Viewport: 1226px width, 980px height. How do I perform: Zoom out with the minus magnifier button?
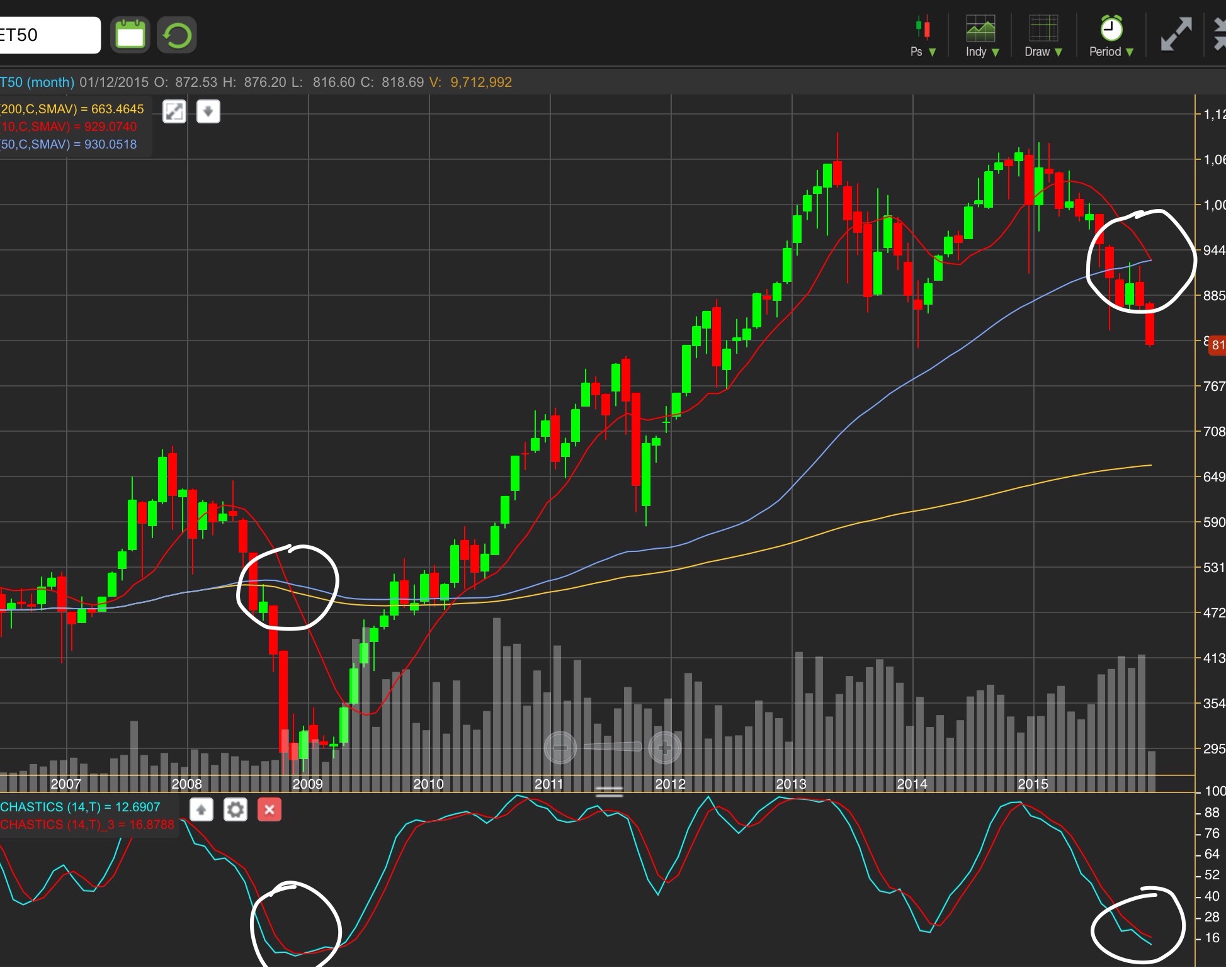pyautogui.click(x=560, y=748)
